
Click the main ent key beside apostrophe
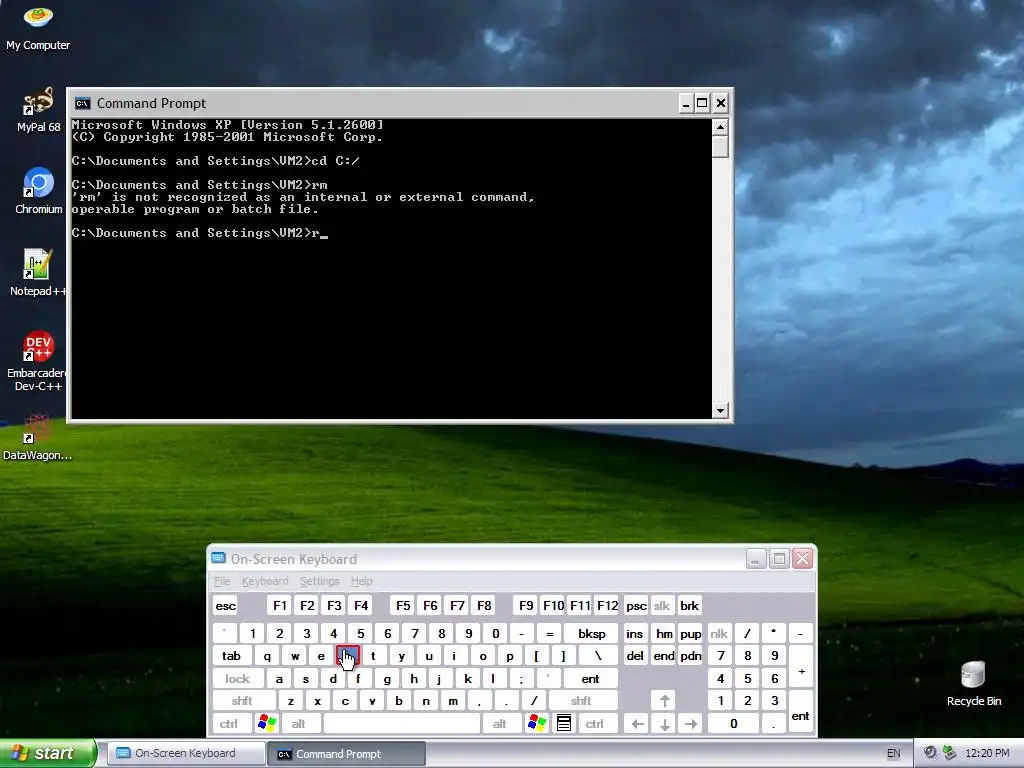pos(590,679)
